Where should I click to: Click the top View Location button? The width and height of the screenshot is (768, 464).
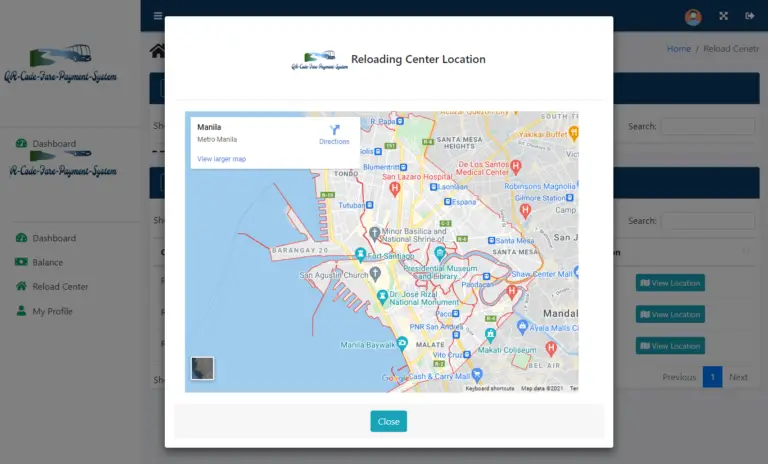[x=670, y=283]
